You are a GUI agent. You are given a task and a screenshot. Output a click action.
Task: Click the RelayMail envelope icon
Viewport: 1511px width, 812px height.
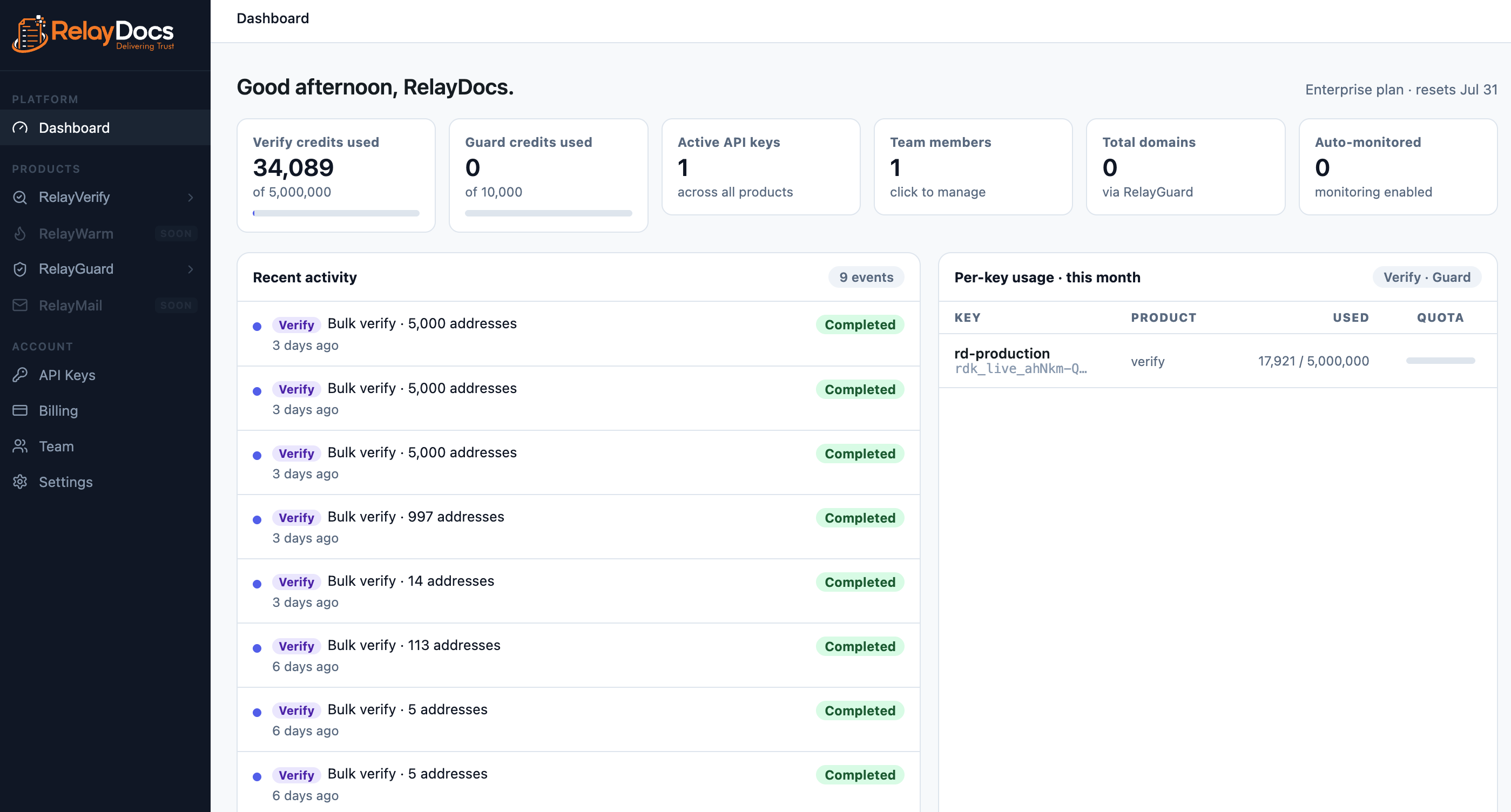(x=20, y=306)
